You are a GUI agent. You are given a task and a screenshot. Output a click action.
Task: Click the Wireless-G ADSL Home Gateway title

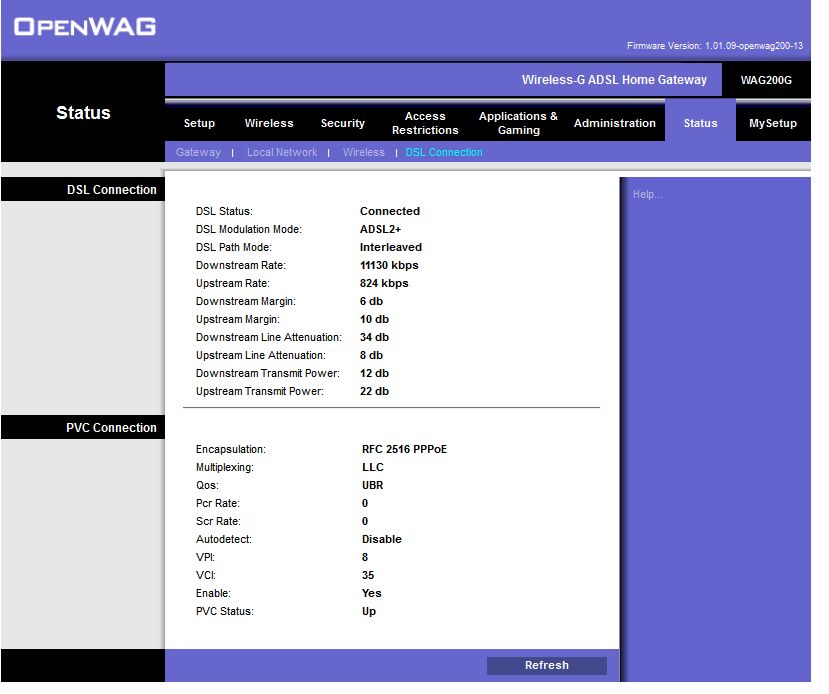tap(614, 79)
